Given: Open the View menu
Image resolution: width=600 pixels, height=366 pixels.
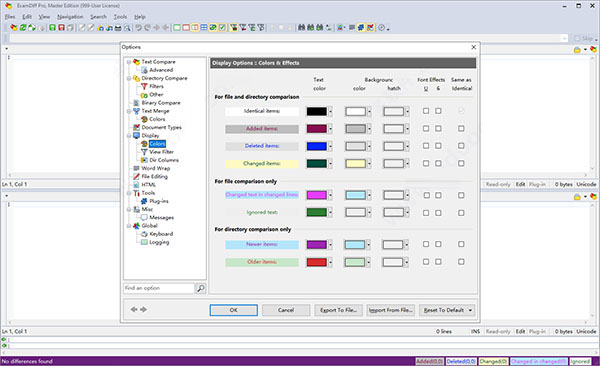Looking at the screenshot, I should pyautogui.click(x=44, y=17).
